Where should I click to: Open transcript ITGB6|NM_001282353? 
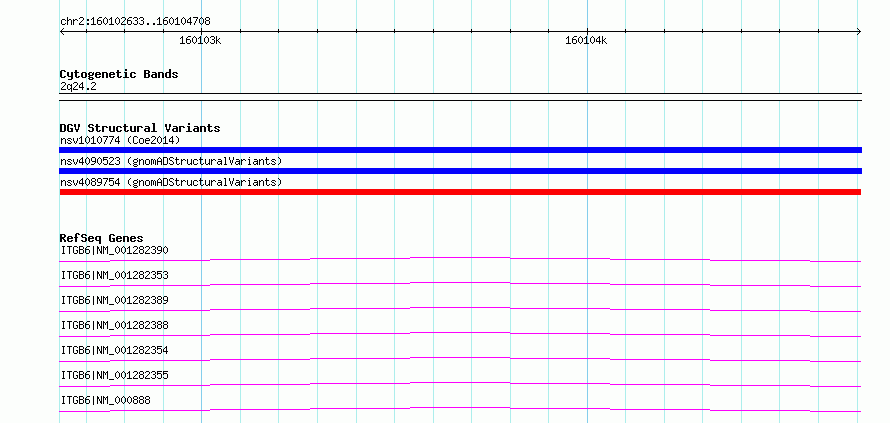pyautogui.click(x=115, y=275)
